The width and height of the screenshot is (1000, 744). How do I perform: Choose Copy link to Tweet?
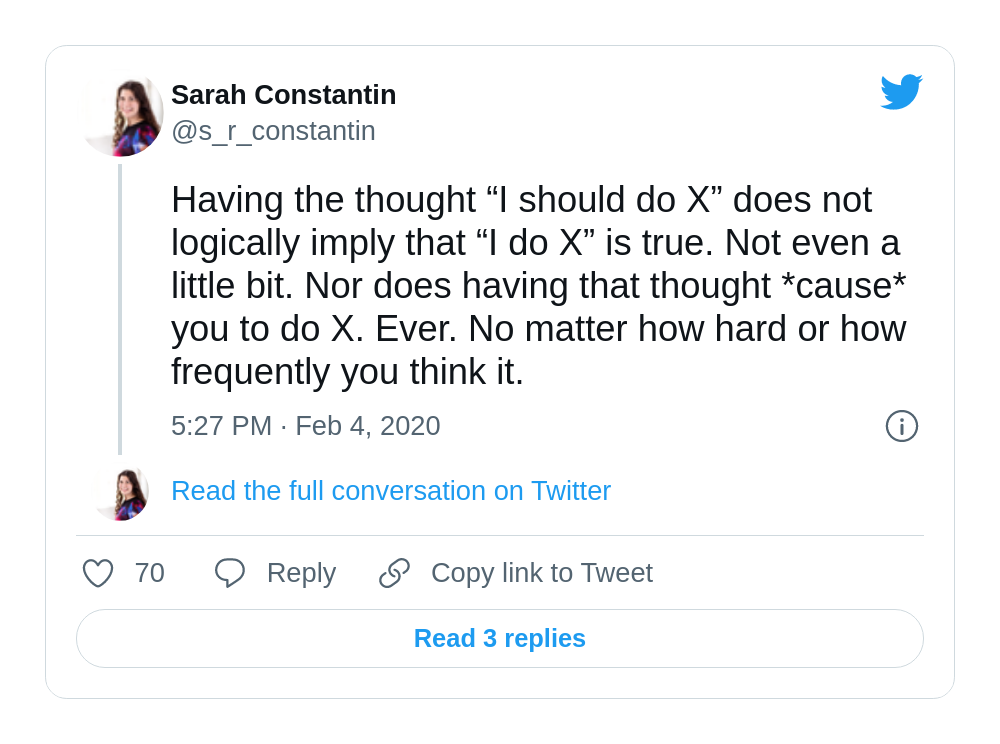click(x=542, y=573)
